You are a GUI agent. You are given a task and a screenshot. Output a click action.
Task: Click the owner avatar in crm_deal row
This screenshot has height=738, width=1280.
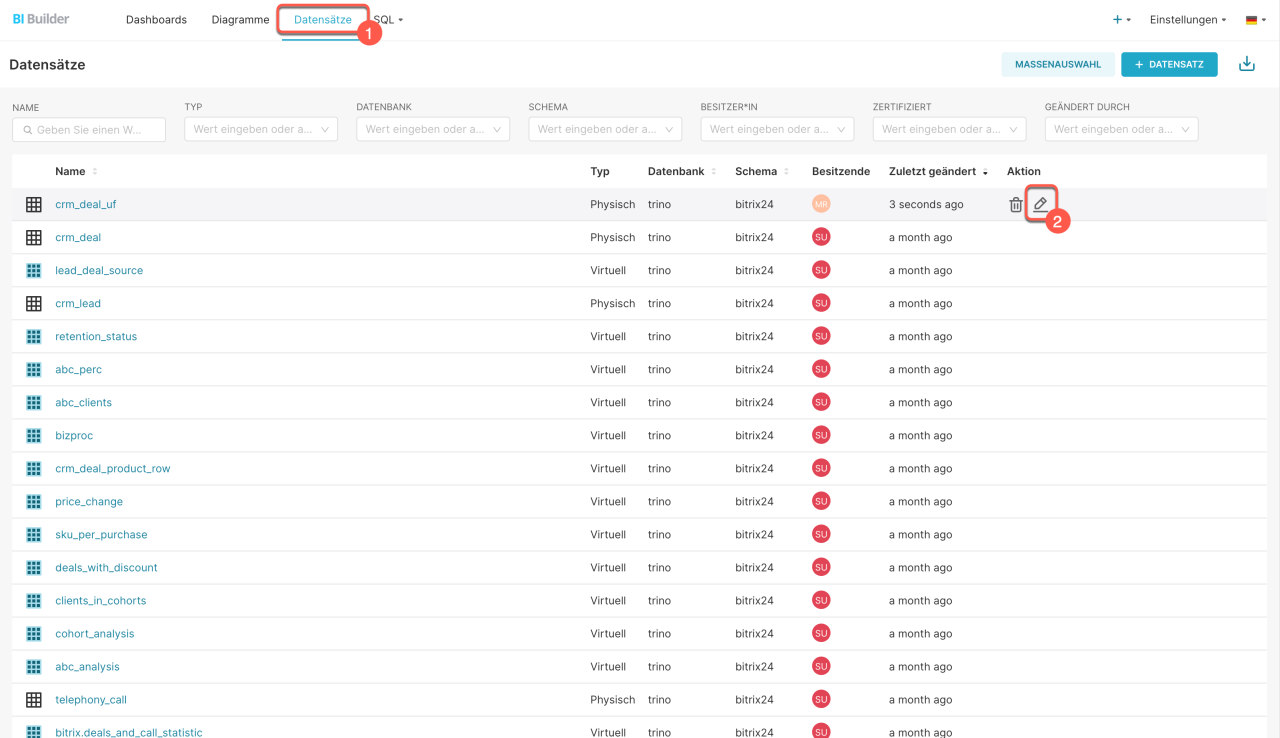[x=821, y=237]
